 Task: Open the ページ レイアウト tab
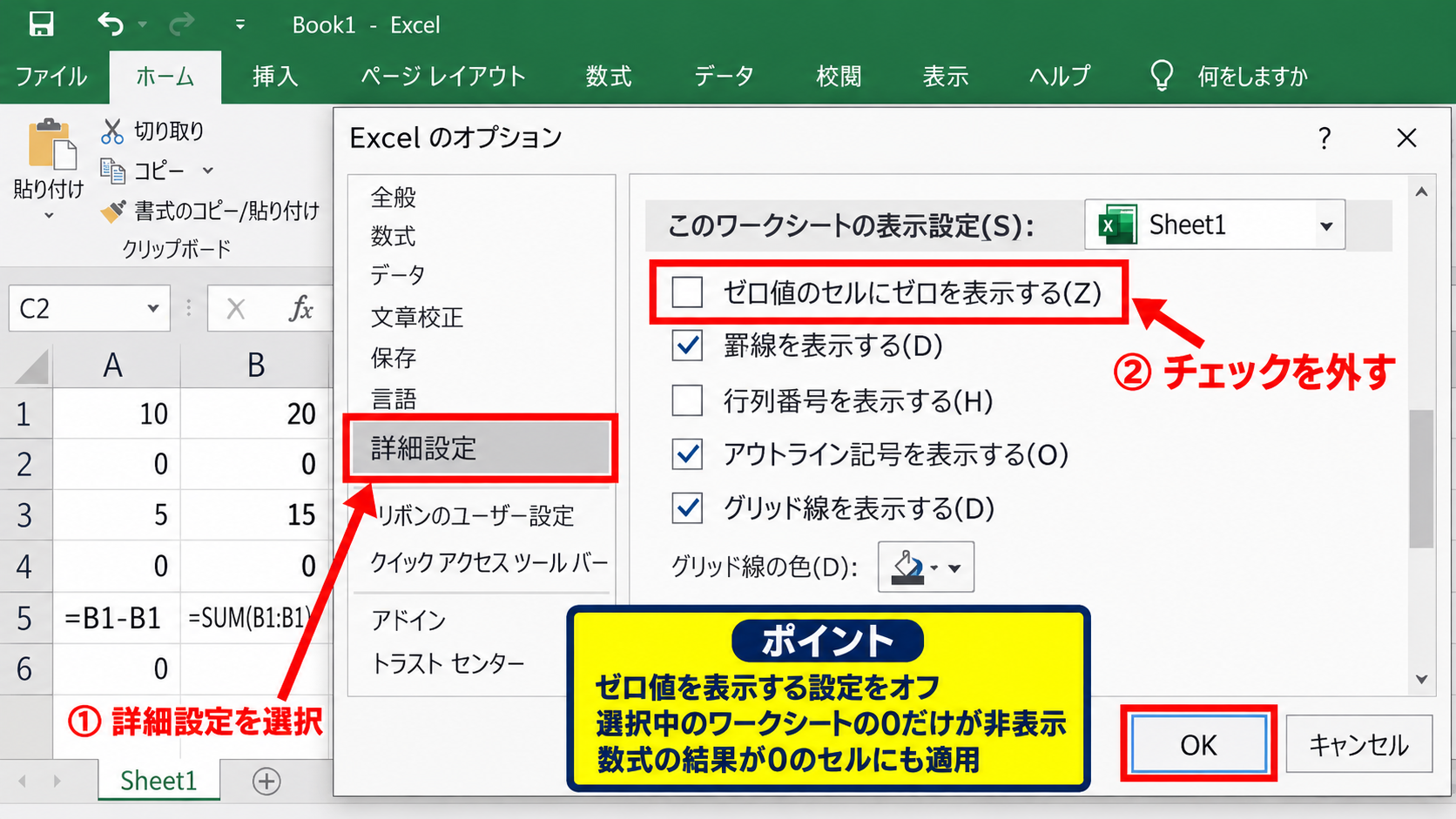443,77
